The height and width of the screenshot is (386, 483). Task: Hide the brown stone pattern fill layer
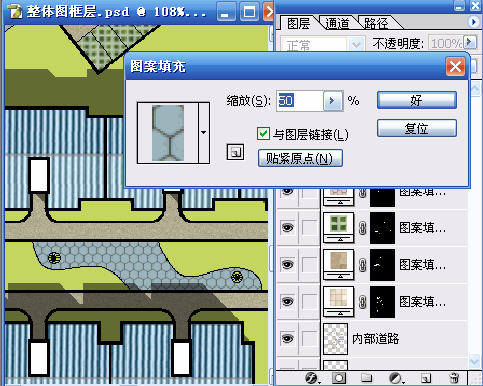click(287, 265)
